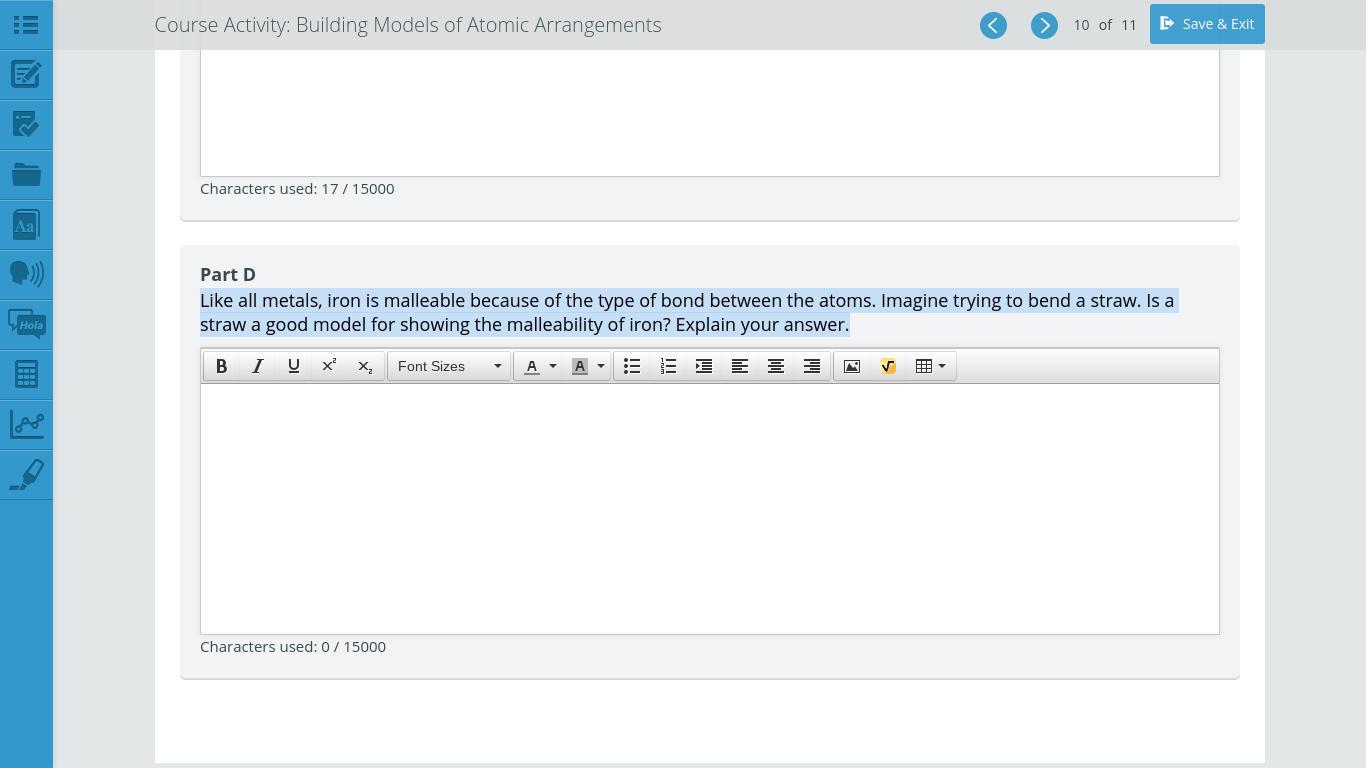Insert an image into the answer
The height and width of the screenshot is (768, 1366).
[852, 366]
